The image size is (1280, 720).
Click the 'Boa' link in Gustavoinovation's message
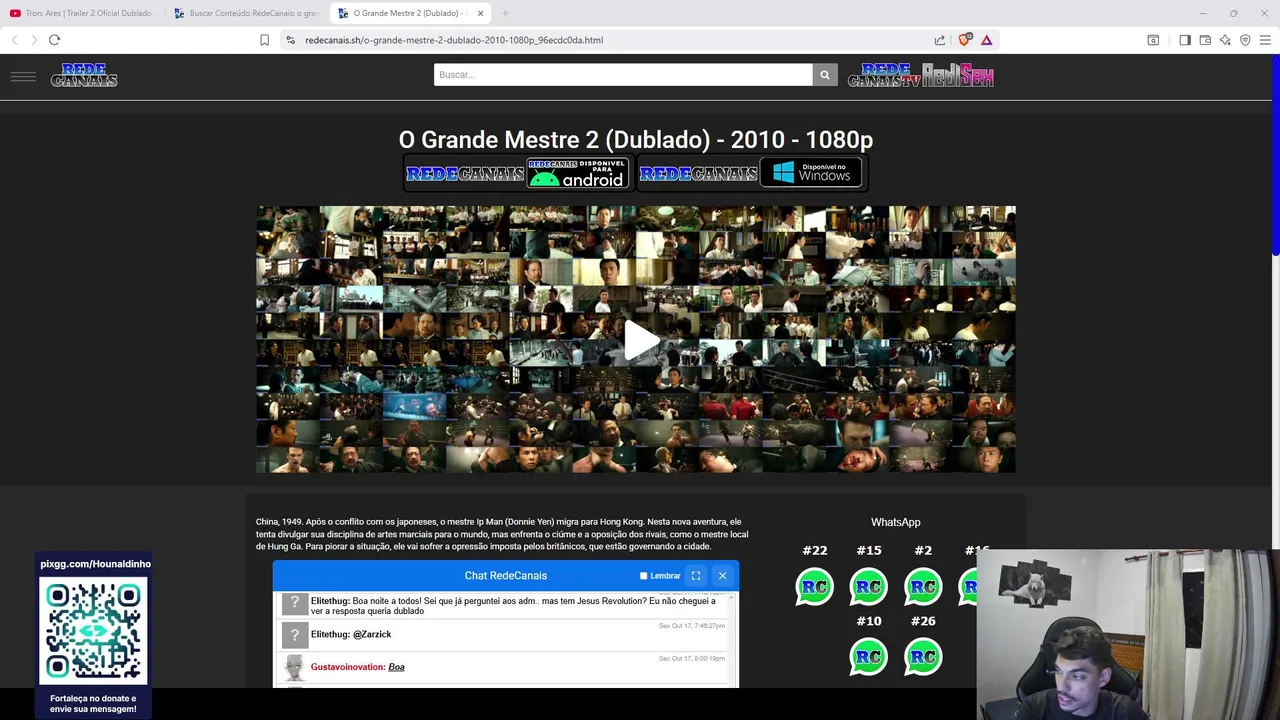click(x=396, y=667)
